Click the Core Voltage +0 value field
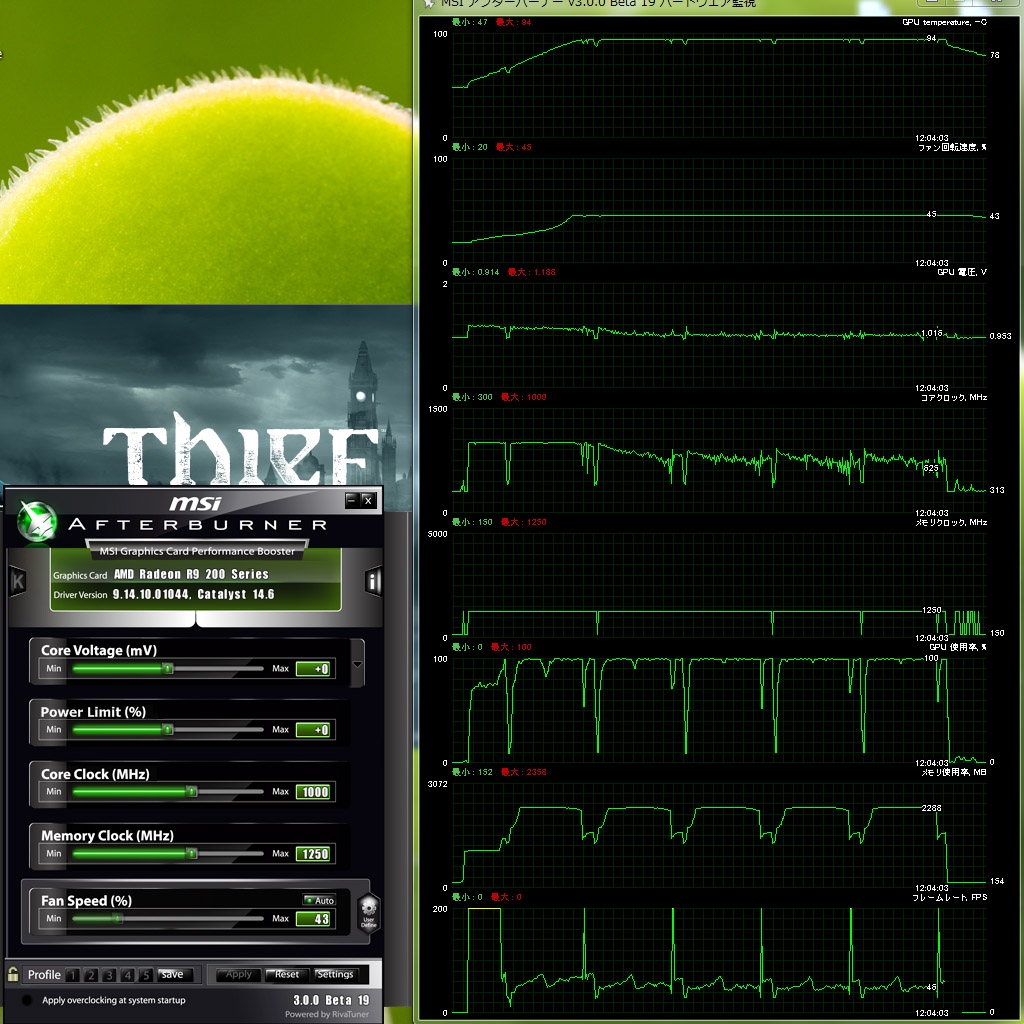Image resolution: width=1024 pixels, height=1024 pixels. point(313,669)
